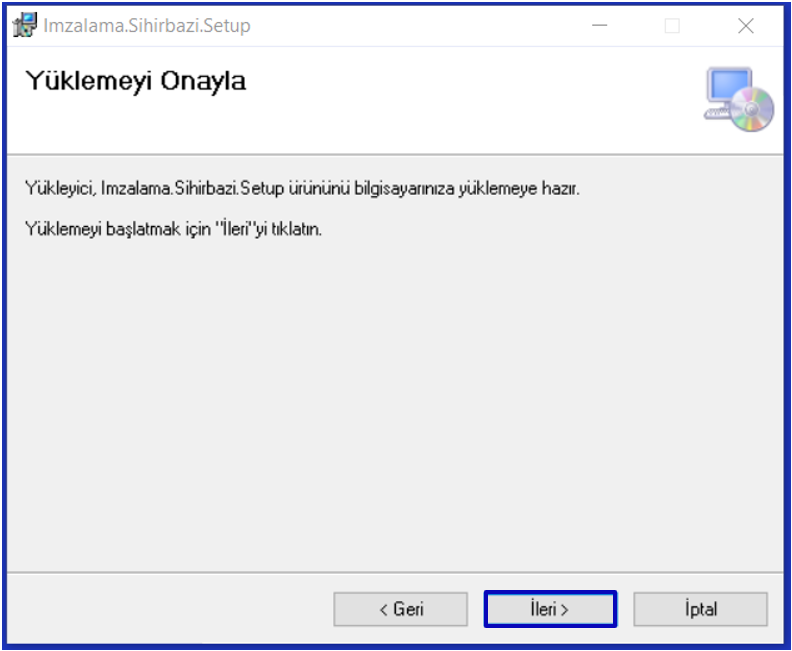Click the computer and CD setup graphic
The width and height of the screenshot is (792, 651).
click(x=739, y=99)
